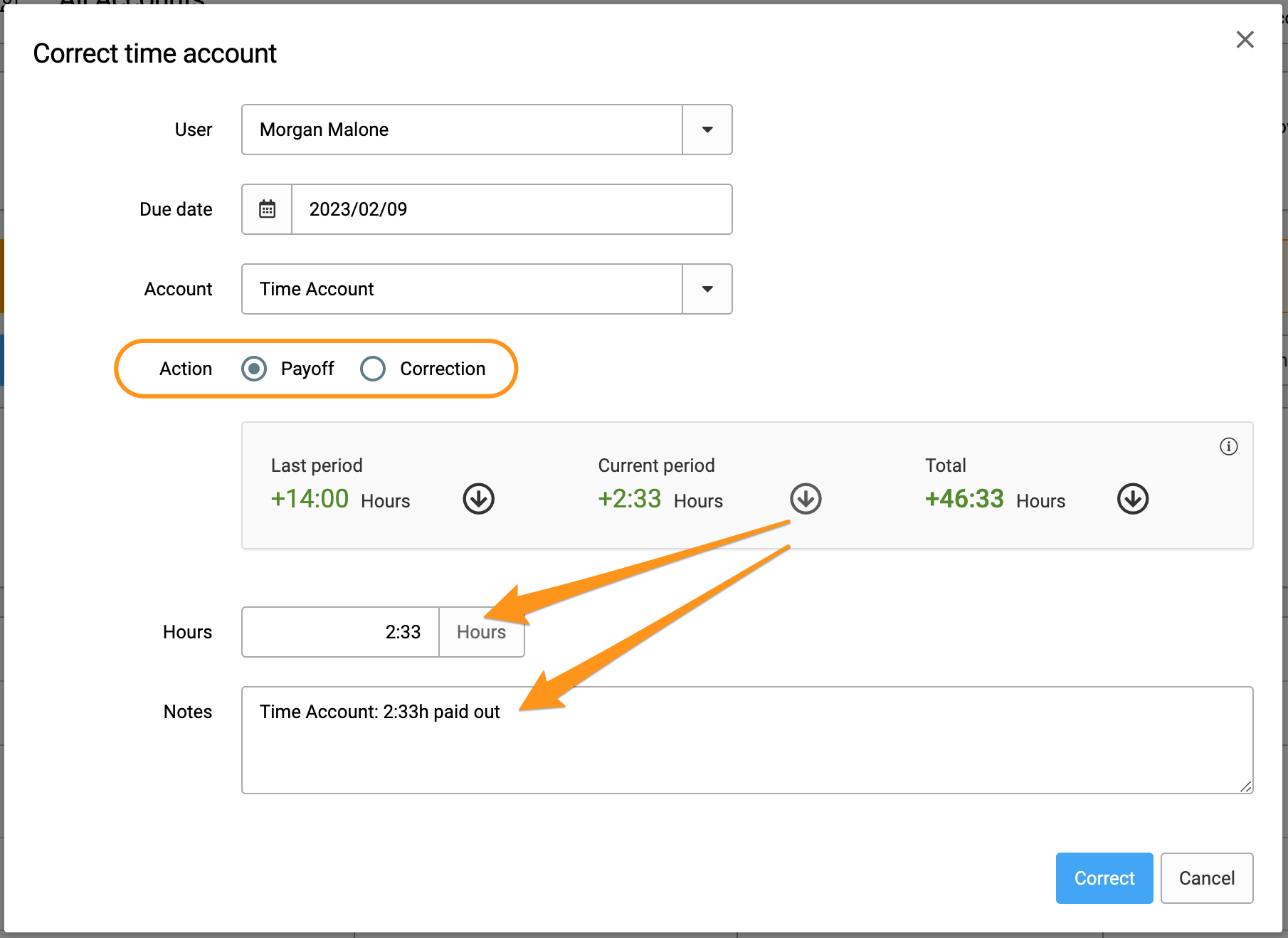Close the Correct time account dialog
This screenshot has height=938, width=1288.
pyautogui.click(x=1245, y=40)
